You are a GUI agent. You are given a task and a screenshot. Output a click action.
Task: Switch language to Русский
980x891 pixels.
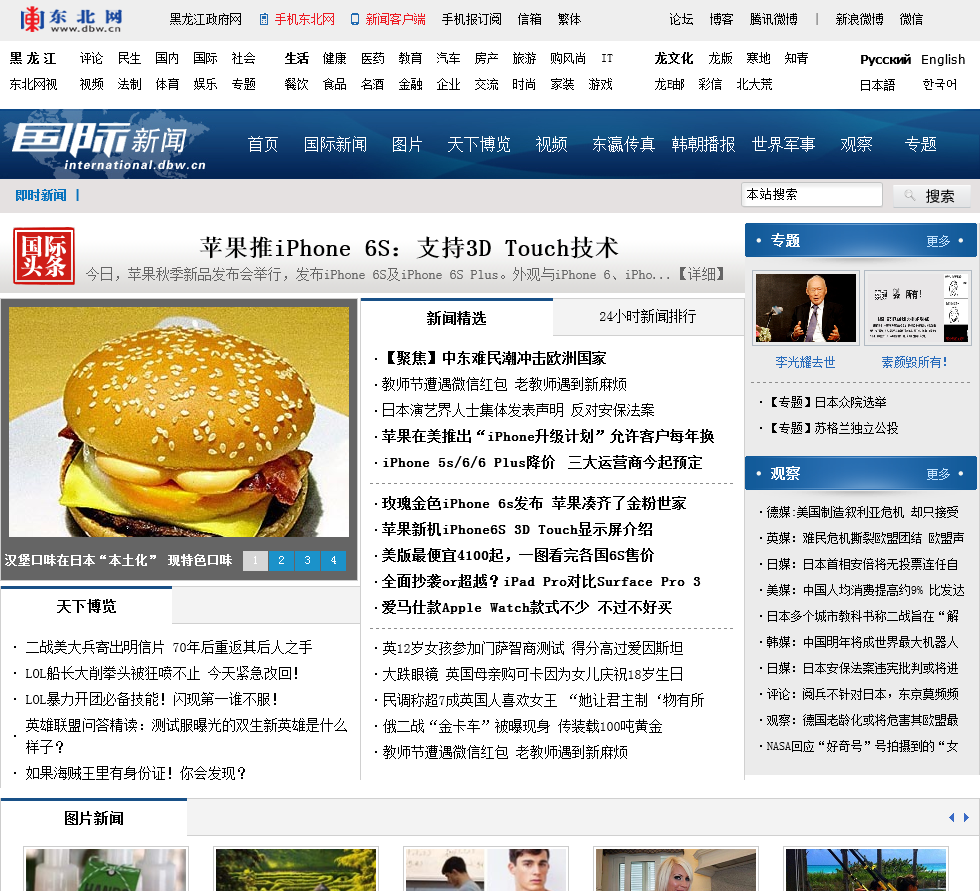885,59
